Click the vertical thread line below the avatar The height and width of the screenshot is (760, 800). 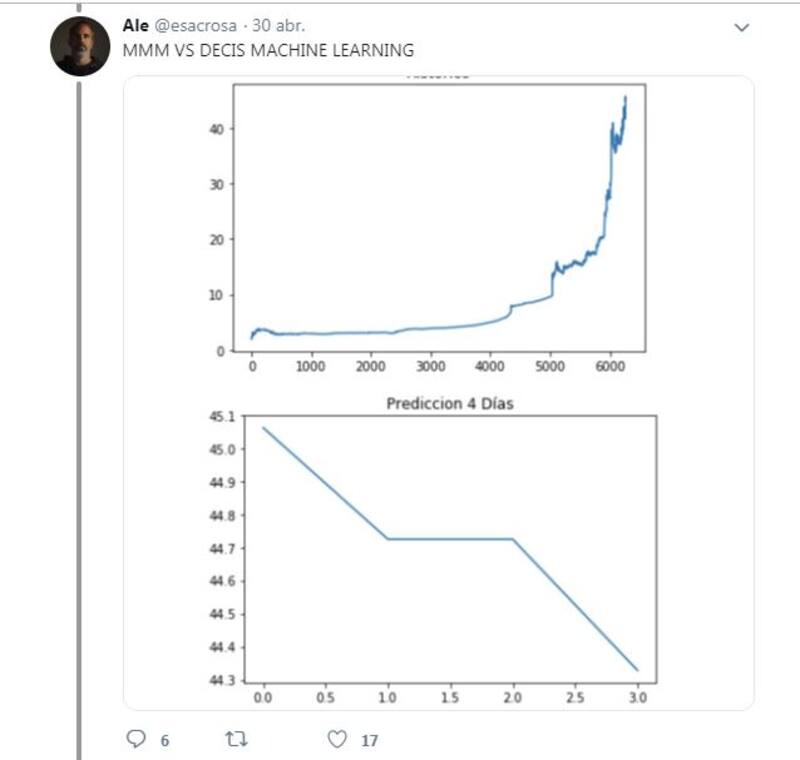click(79, 400)
